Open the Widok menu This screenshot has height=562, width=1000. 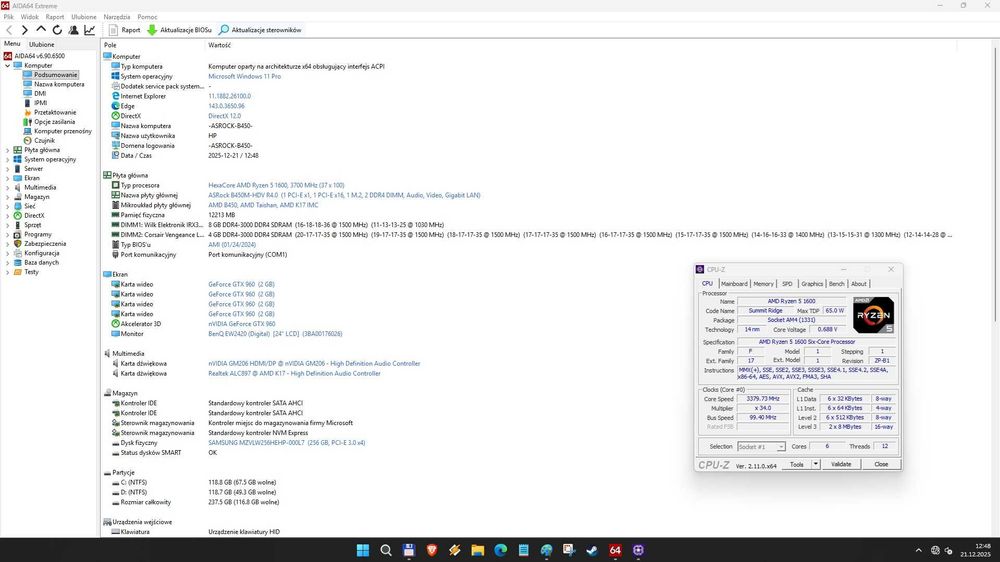coord(29,17)
